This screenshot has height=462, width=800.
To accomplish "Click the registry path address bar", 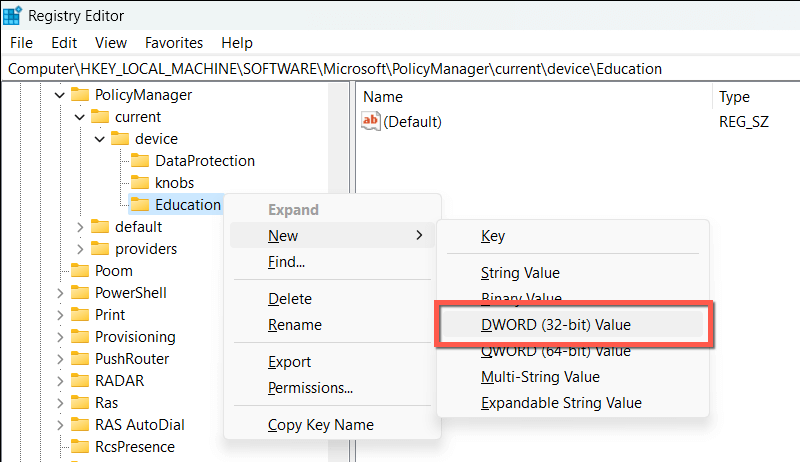I will pyautogui.click(x=400, y=69).
